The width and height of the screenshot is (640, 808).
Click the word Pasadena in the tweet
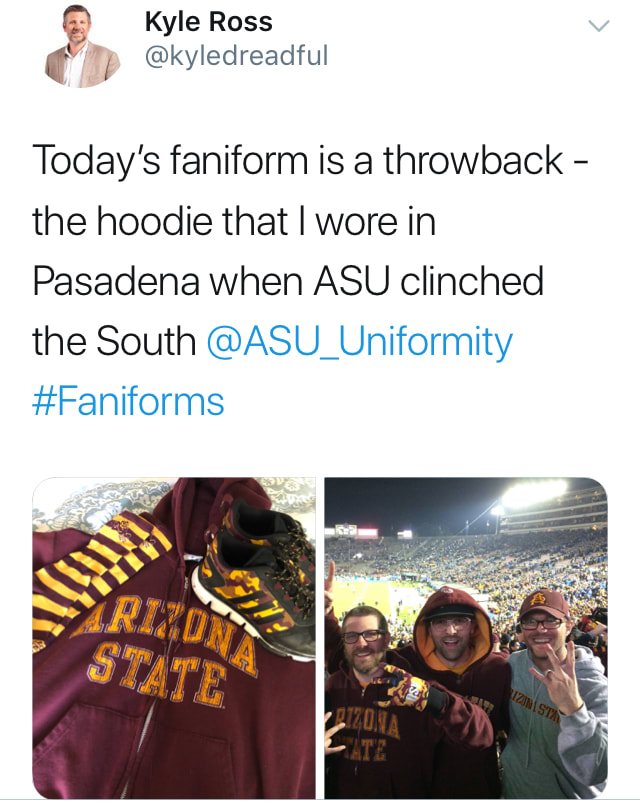[116, 281]
